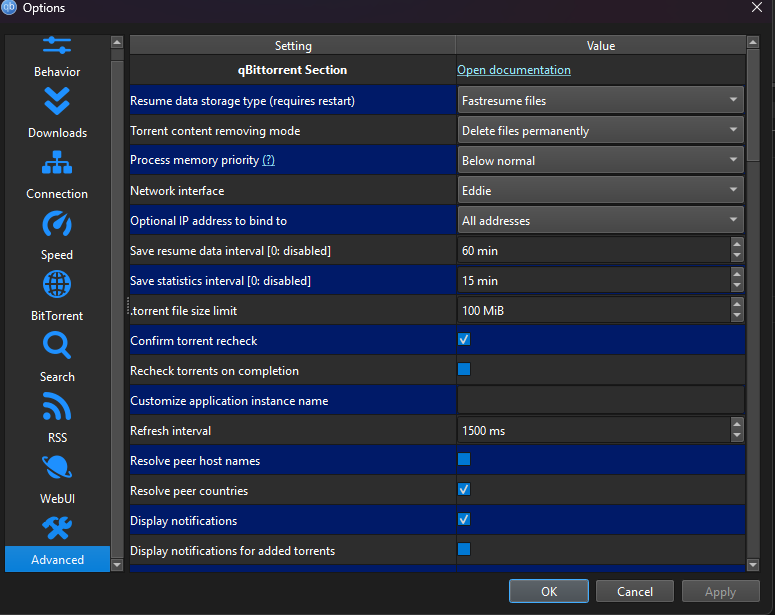Select the Network interface setting label

(x=177, y=190)
